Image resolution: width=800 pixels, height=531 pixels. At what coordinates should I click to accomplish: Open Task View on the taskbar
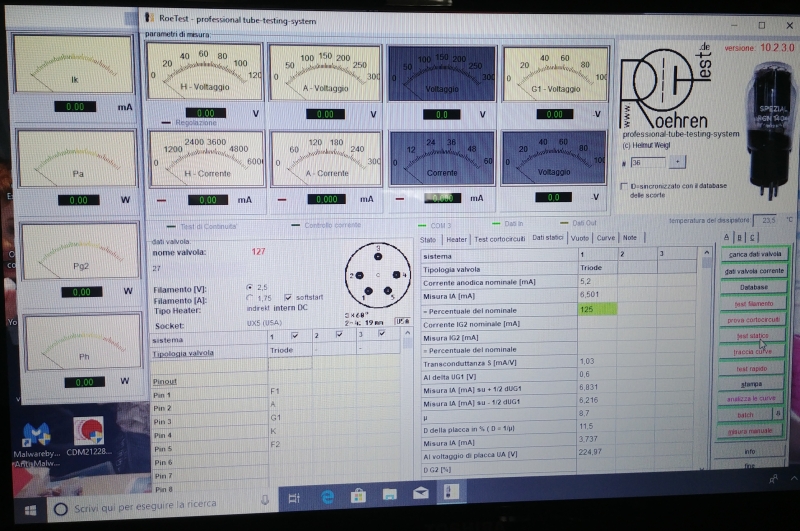pos(294,498)
